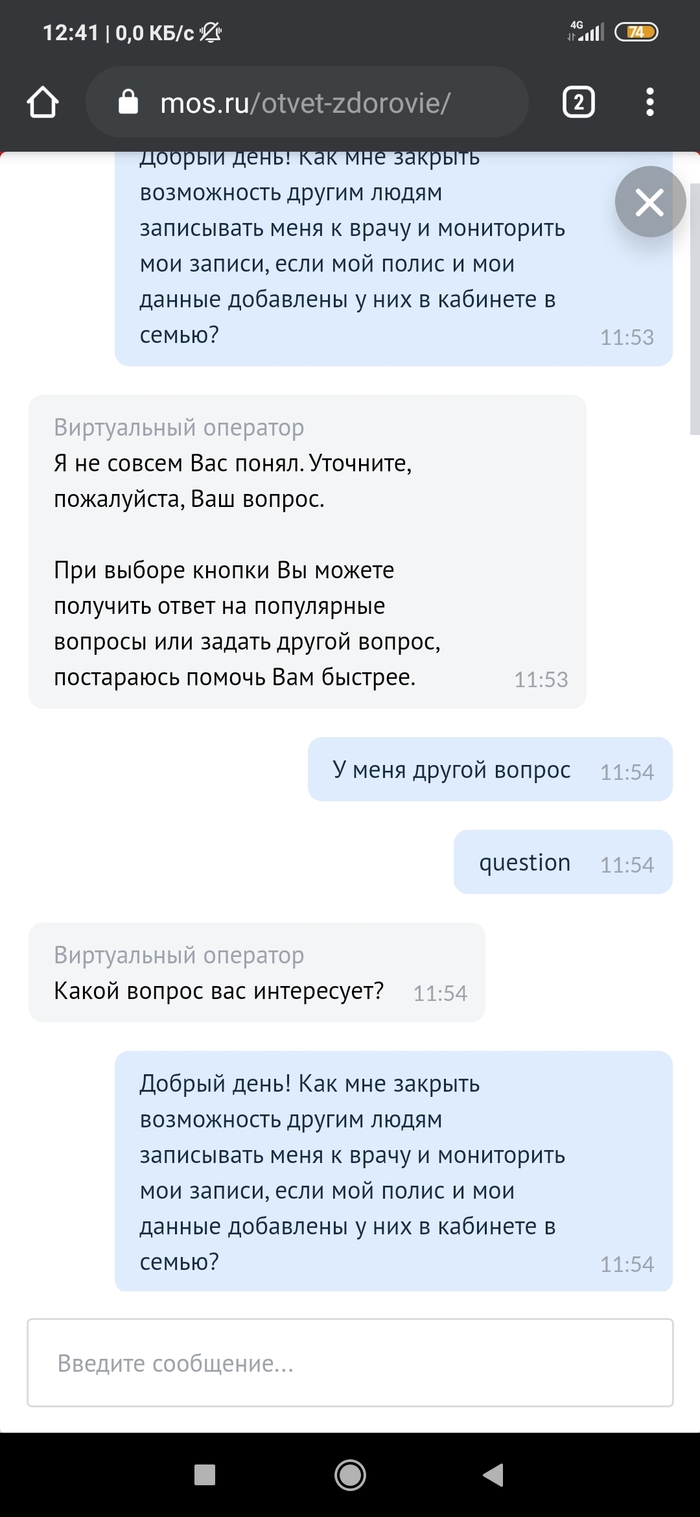
Task: Type in the "Введите сообщение..." message field
Action: (350, 1363)
